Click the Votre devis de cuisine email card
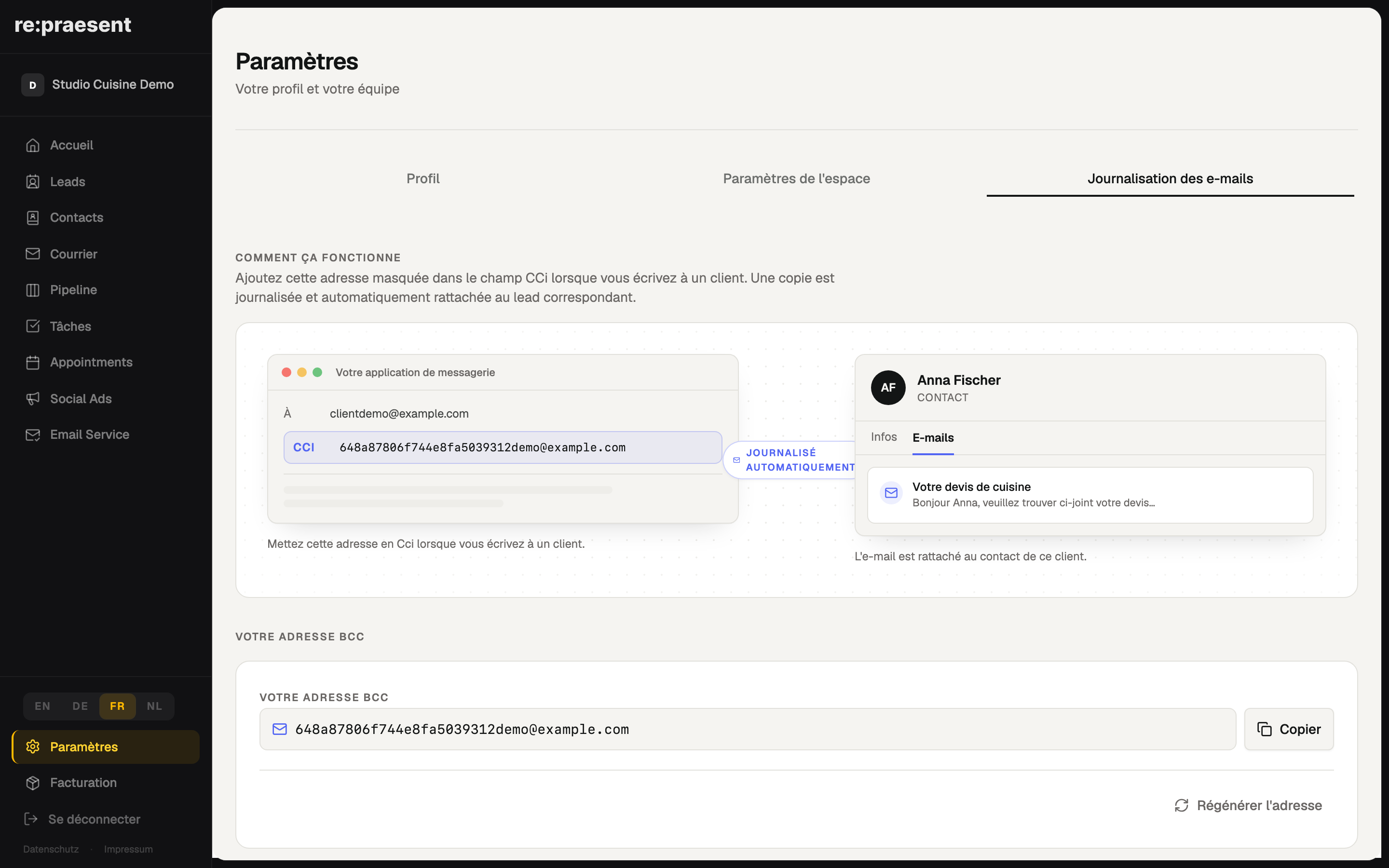Image resolution: width=1389 pixels, height=868 pixels. tap(1090, 495)
